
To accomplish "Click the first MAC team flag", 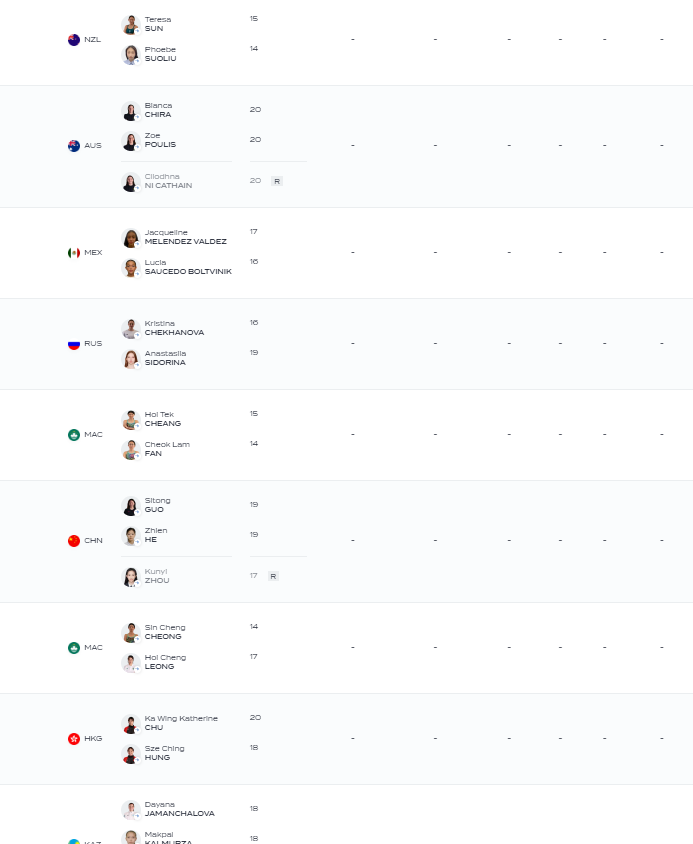I will point(74,435).
